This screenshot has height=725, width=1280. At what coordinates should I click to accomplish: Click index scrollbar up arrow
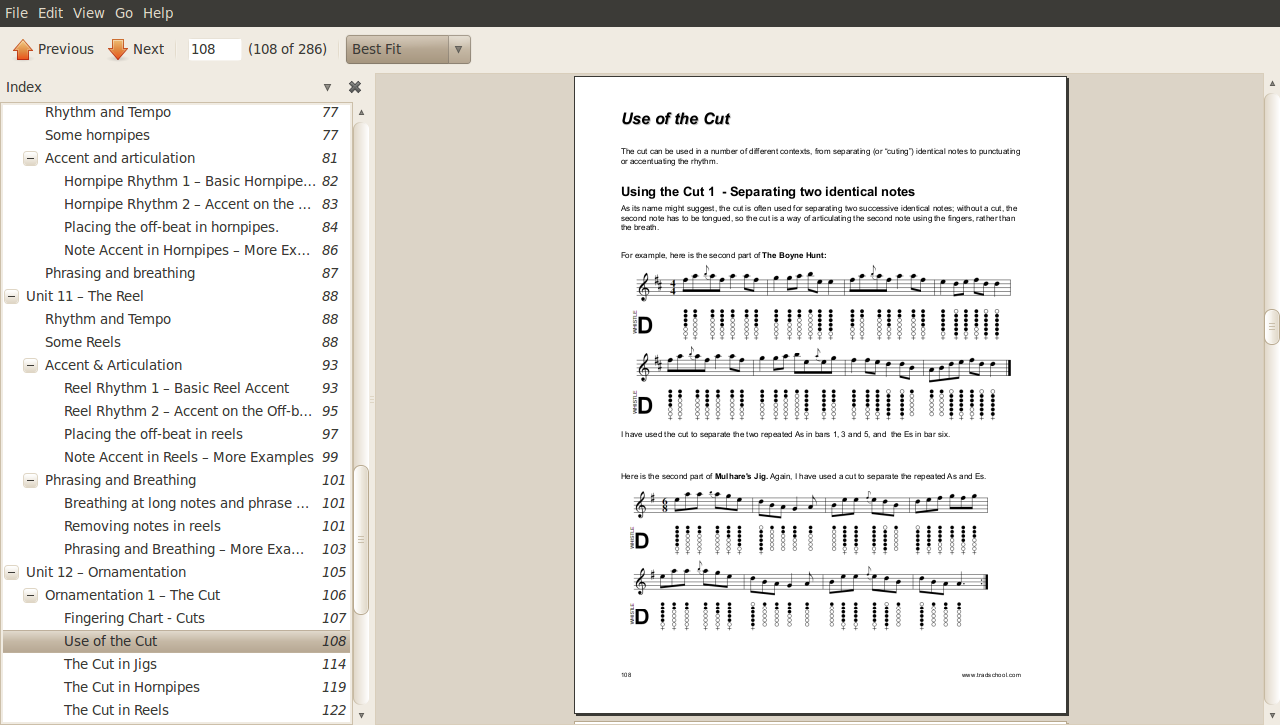(x=361, y=112)
